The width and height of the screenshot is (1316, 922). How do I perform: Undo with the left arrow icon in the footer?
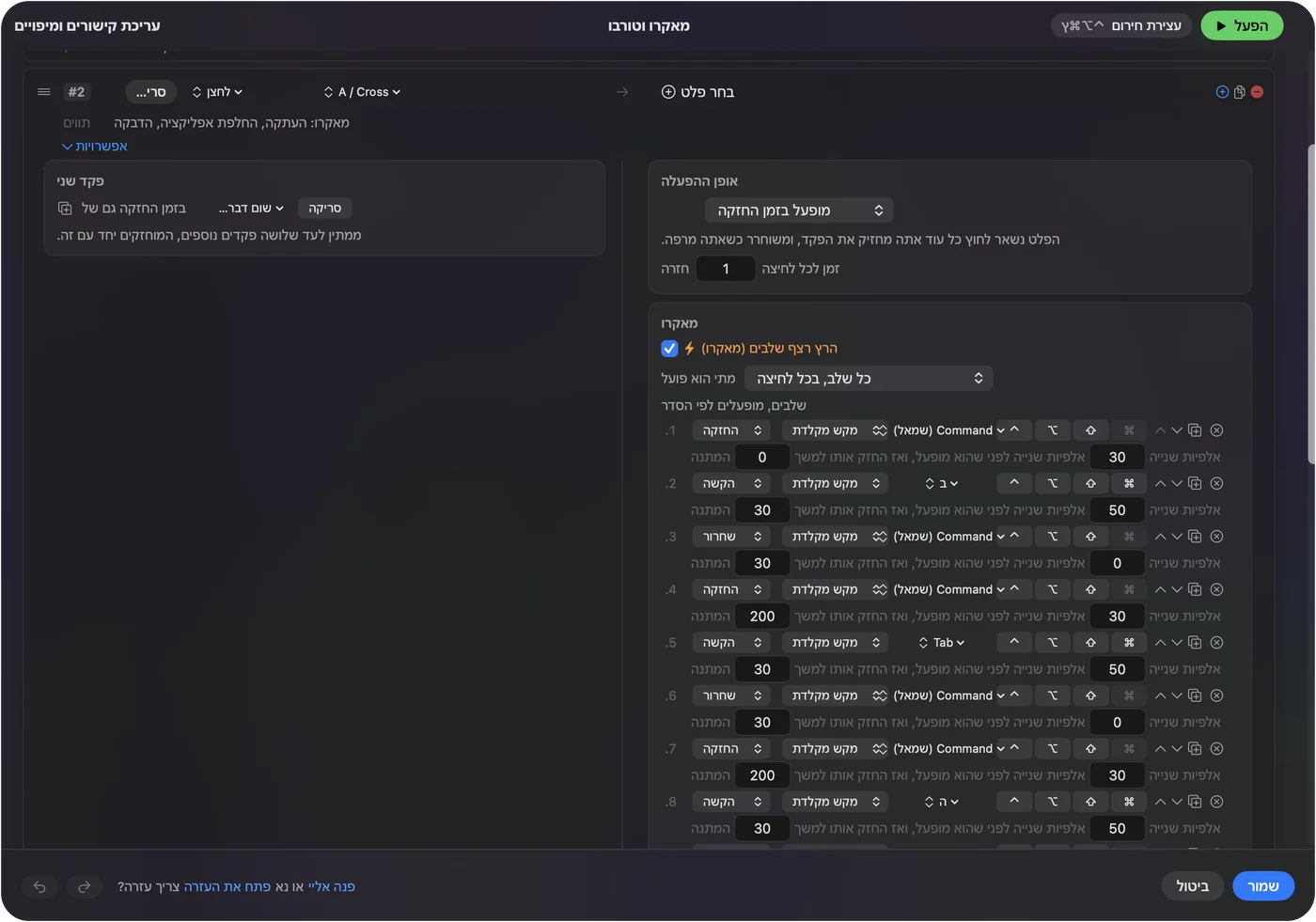(x=39, y=886)
